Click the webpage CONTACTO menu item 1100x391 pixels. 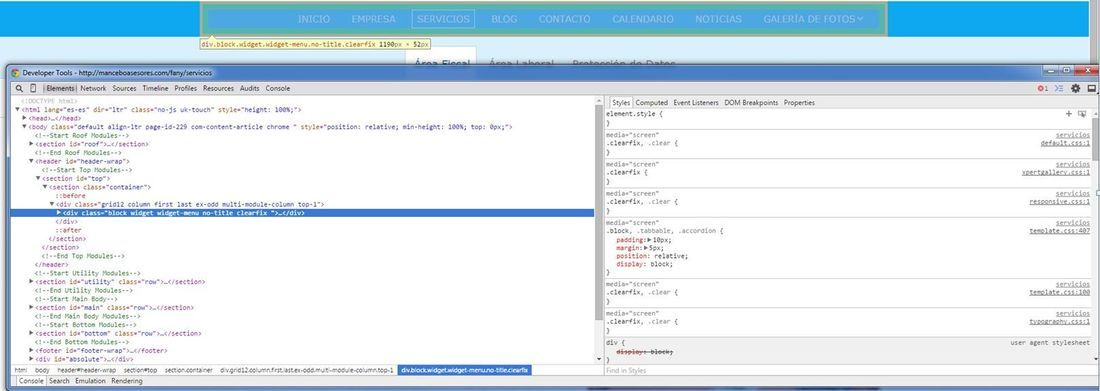564,19
